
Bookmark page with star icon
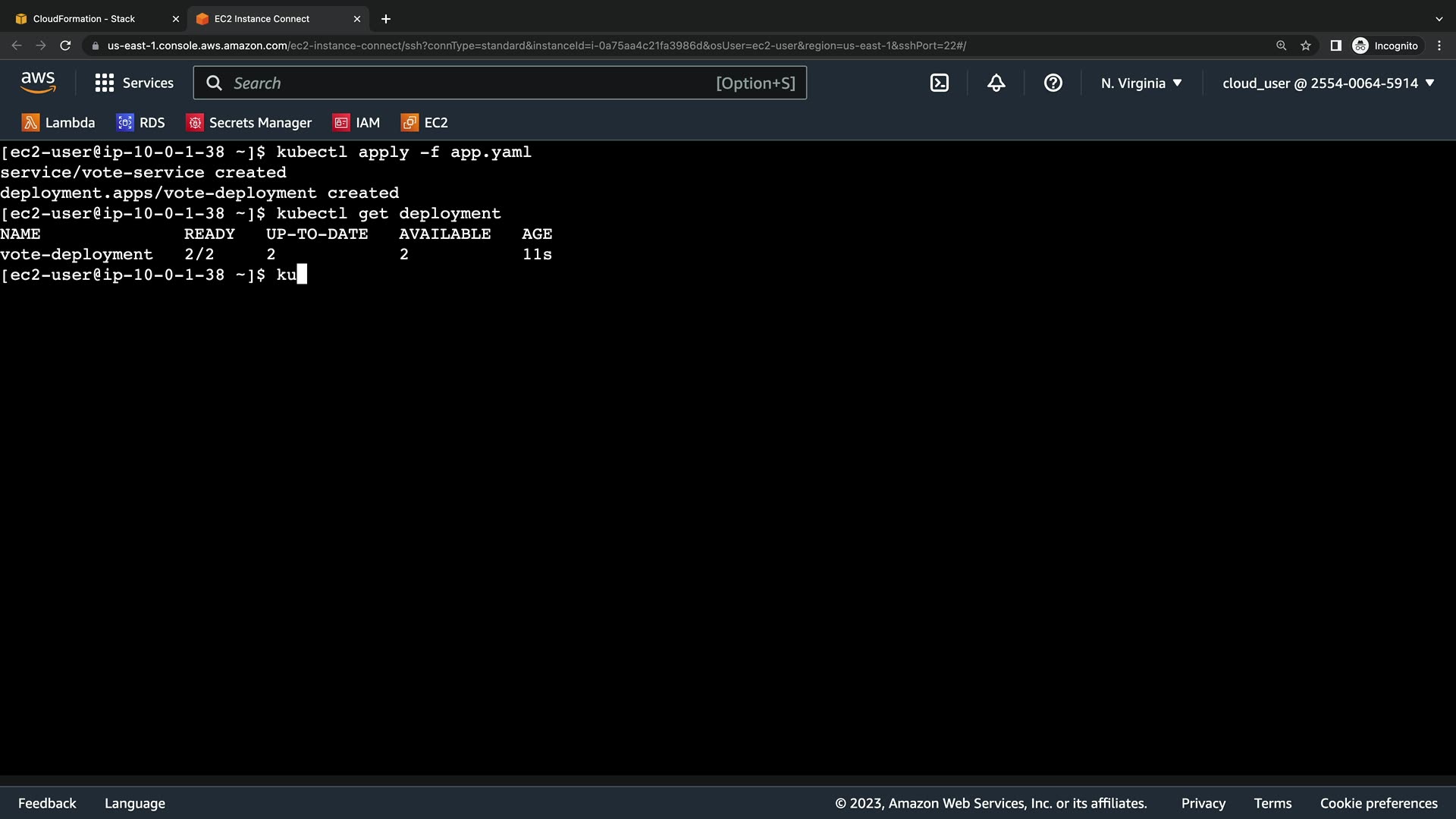click(x=1306, y=45)
